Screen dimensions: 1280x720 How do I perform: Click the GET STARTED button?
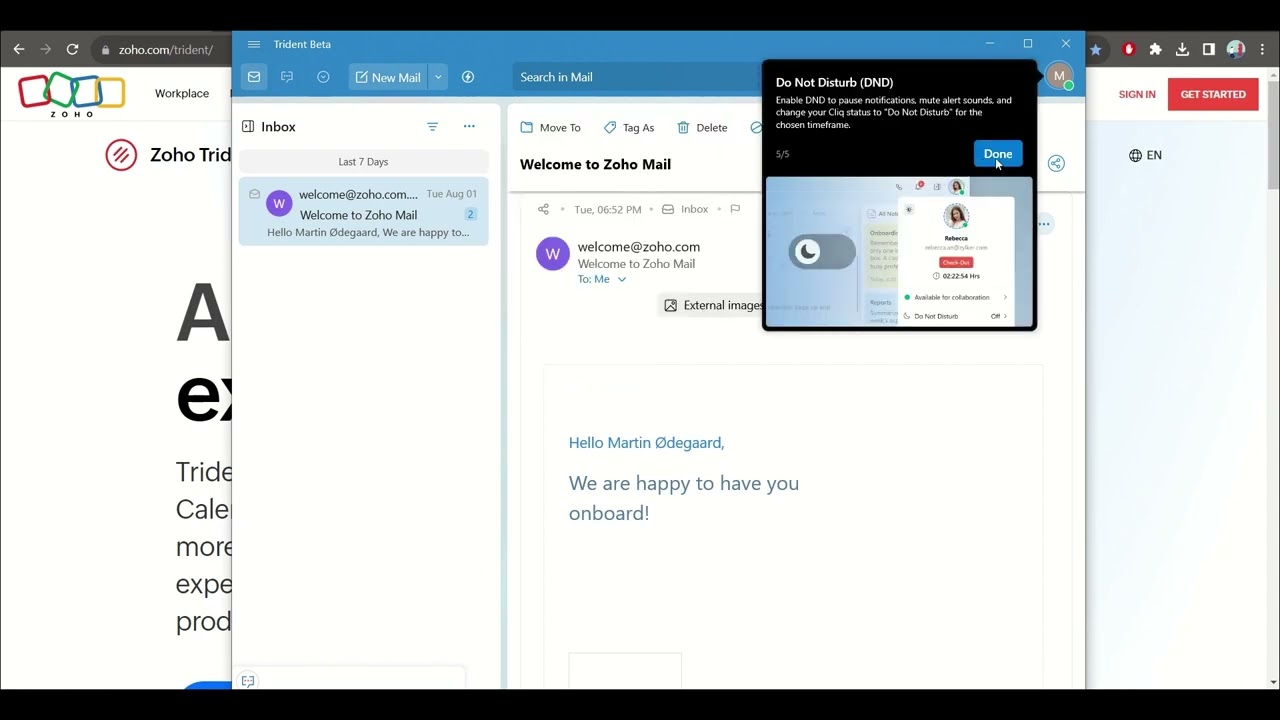(1213, 94)
